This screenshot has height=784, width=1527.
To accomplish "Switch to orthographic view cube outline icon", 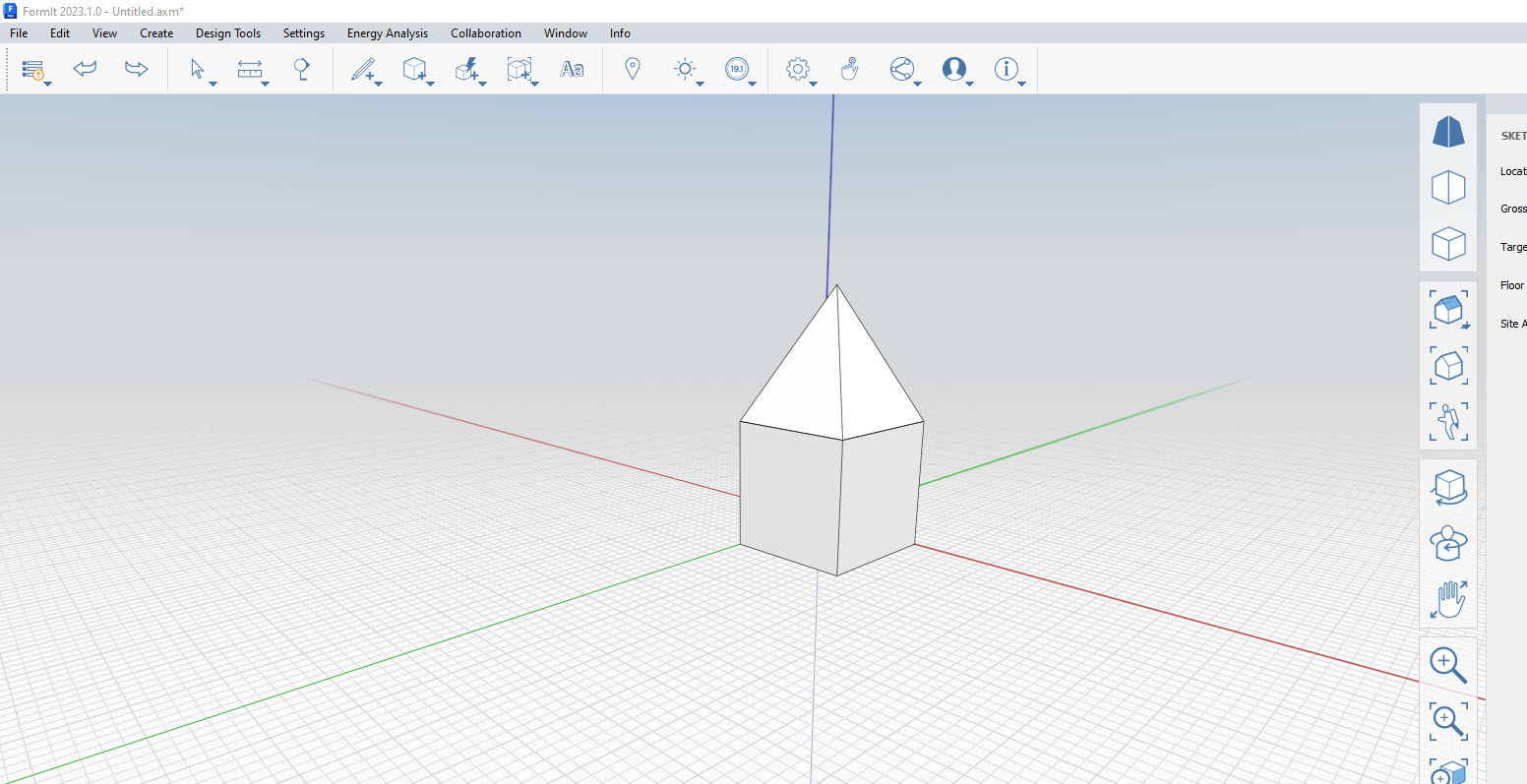I will [x=1448, y=187].
